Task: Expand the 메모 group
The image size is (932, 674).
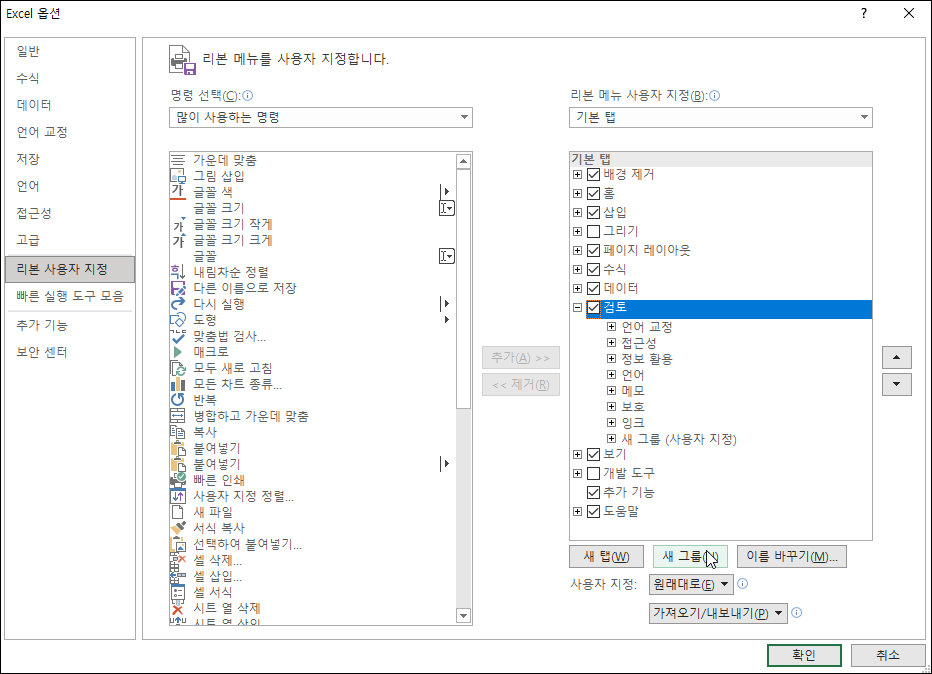Action: pyautogui.click(x=611, y=390)
